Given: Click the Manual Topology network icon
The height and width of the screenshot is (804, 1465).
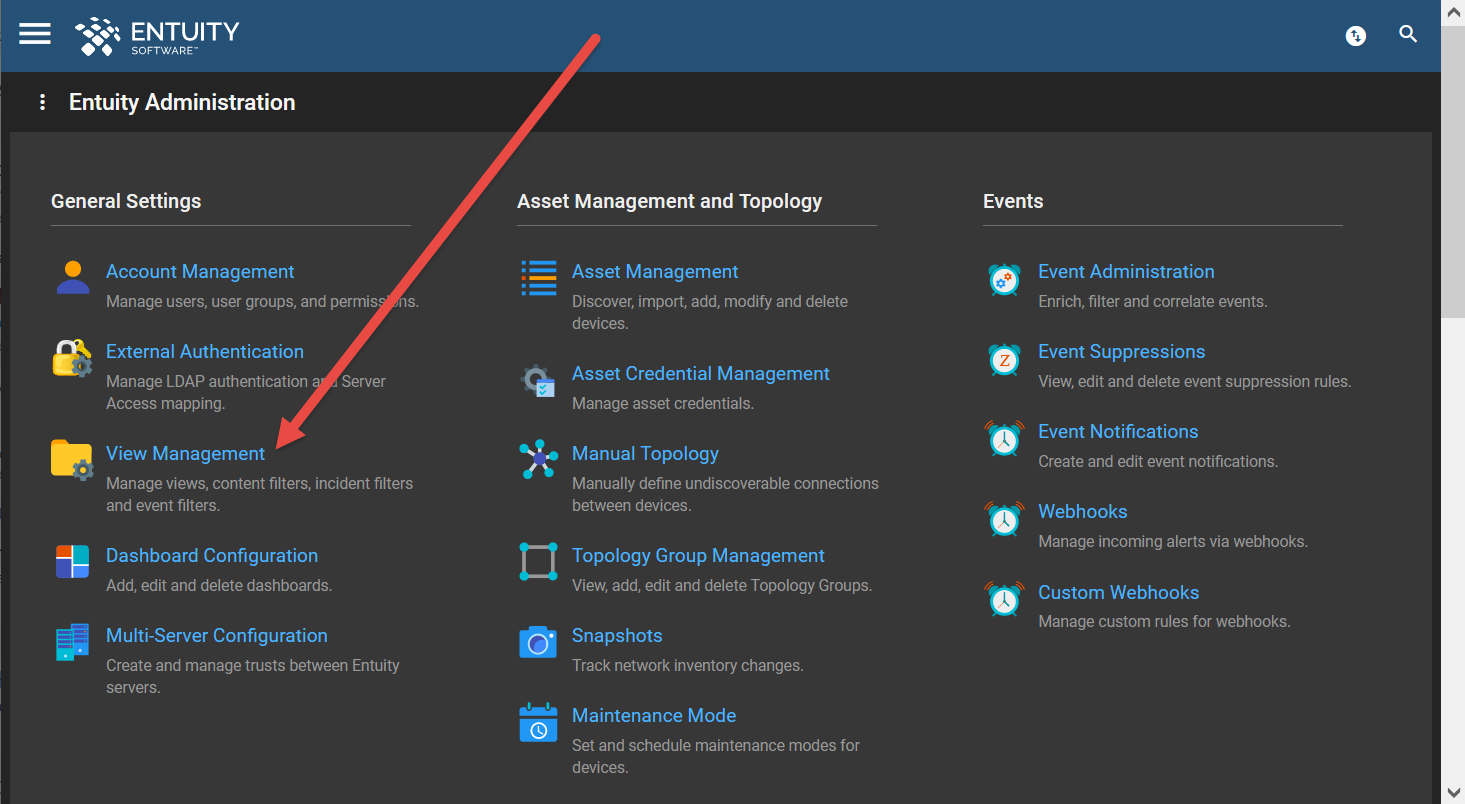Looking at the screenshot, I should click(x=539, y=460).
